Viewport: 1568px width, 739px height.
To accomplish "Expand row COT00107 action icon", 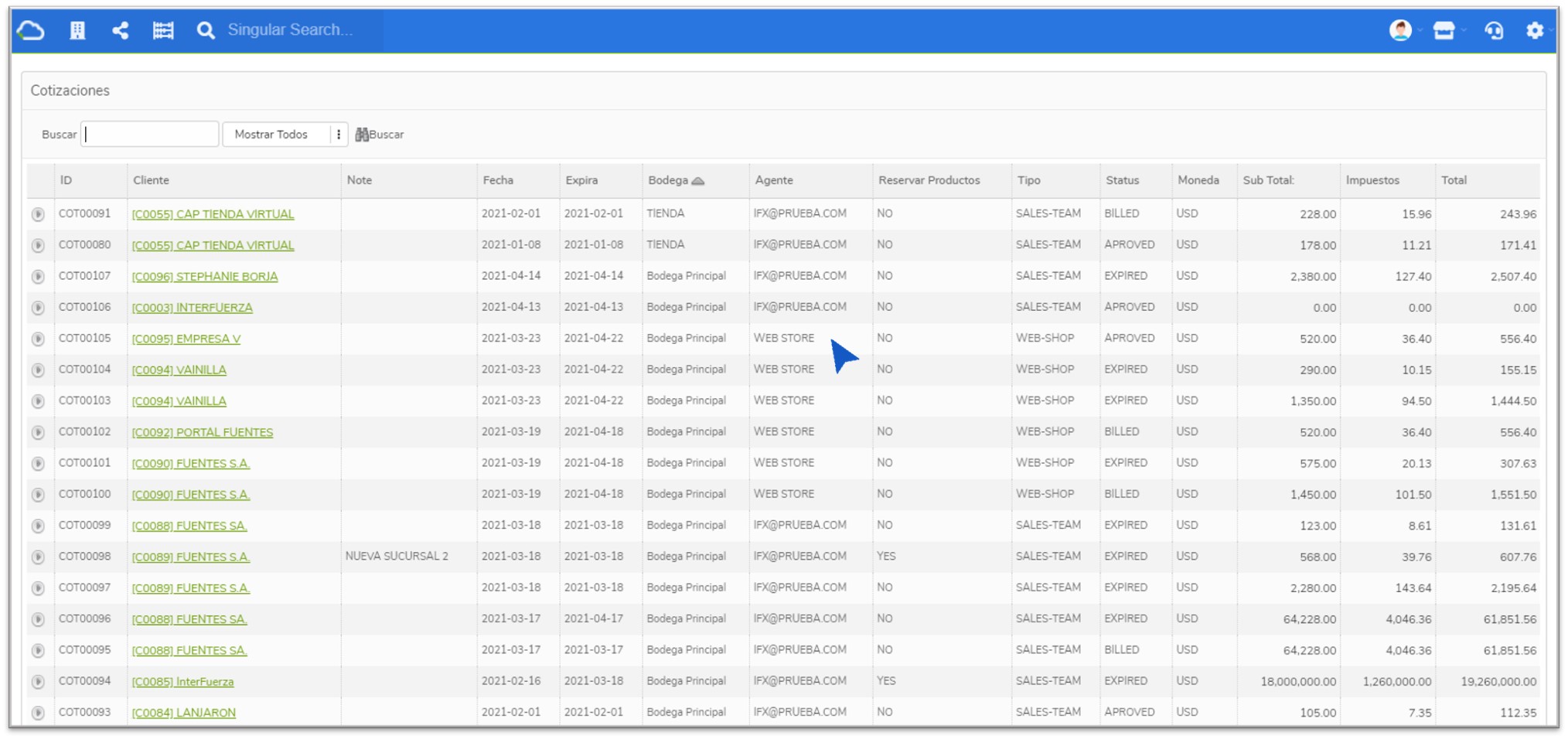I will coord(38,276).
